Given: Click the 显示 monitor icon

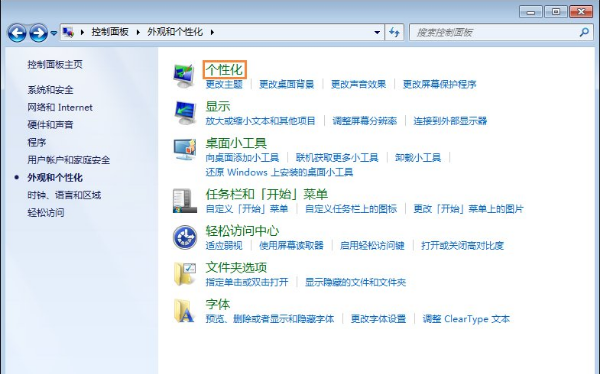Looking at the screenshot, I should (x=184, y=113).
